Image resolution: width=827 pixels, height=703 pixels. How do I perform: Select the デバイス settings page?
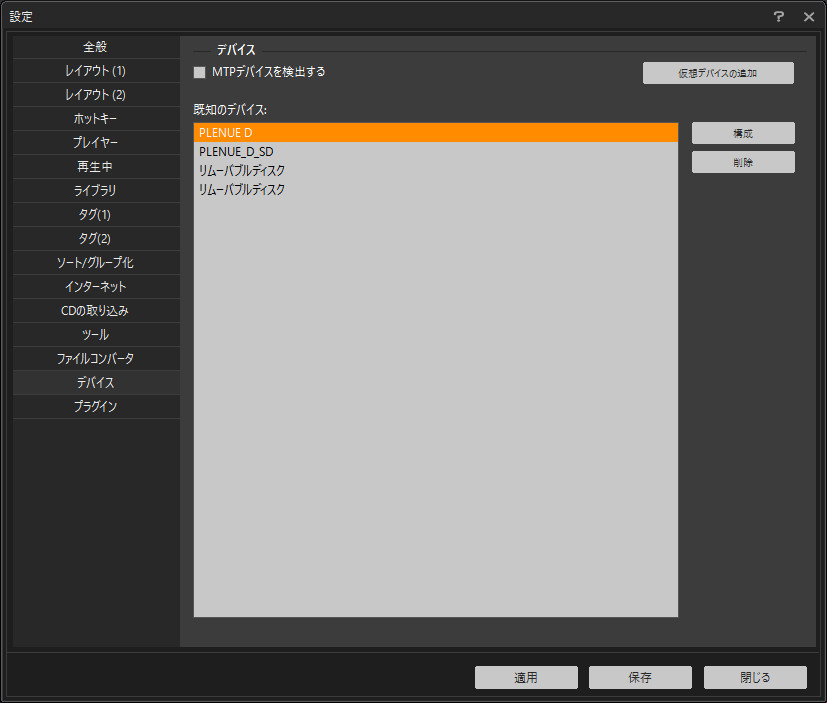point(96,383)
